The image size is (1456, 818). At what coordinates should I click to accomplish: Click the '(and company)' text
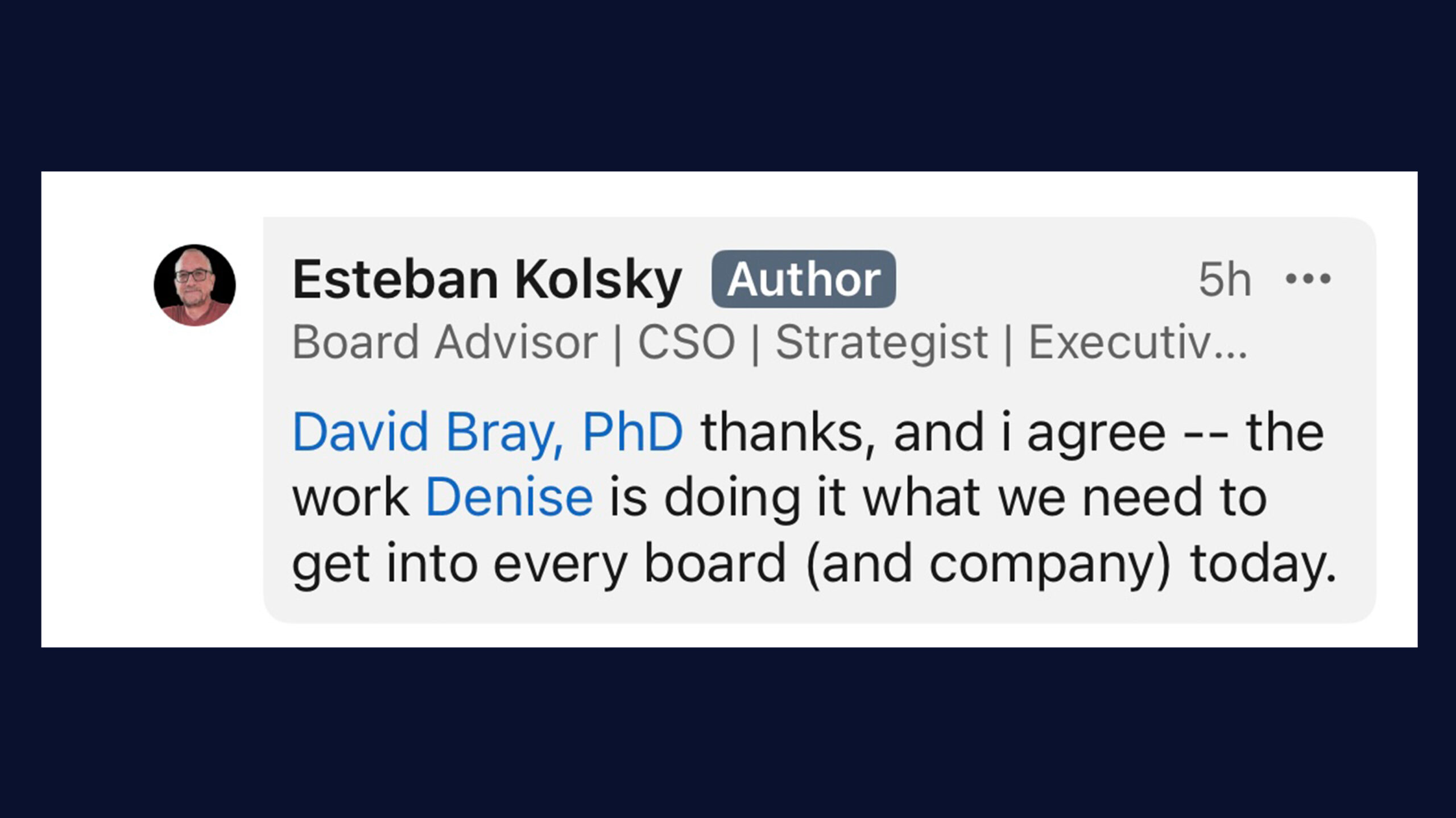988,563
